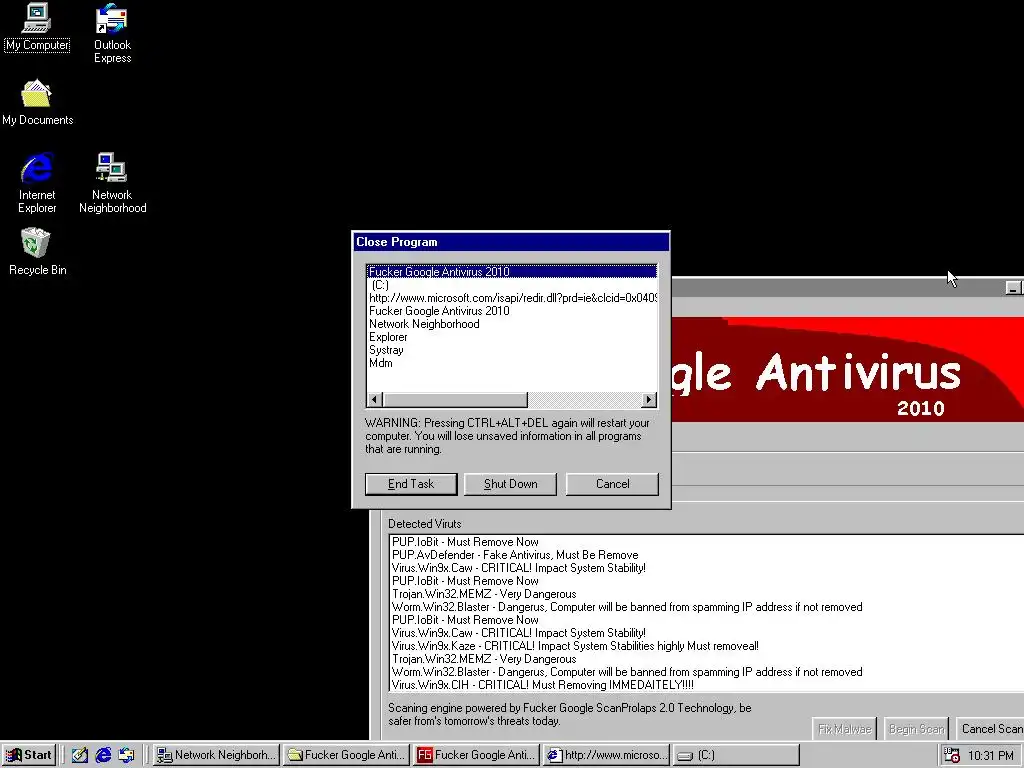Switch to Network Neighborhood taskbar button
1024x768 pixels.
(216, 755)
